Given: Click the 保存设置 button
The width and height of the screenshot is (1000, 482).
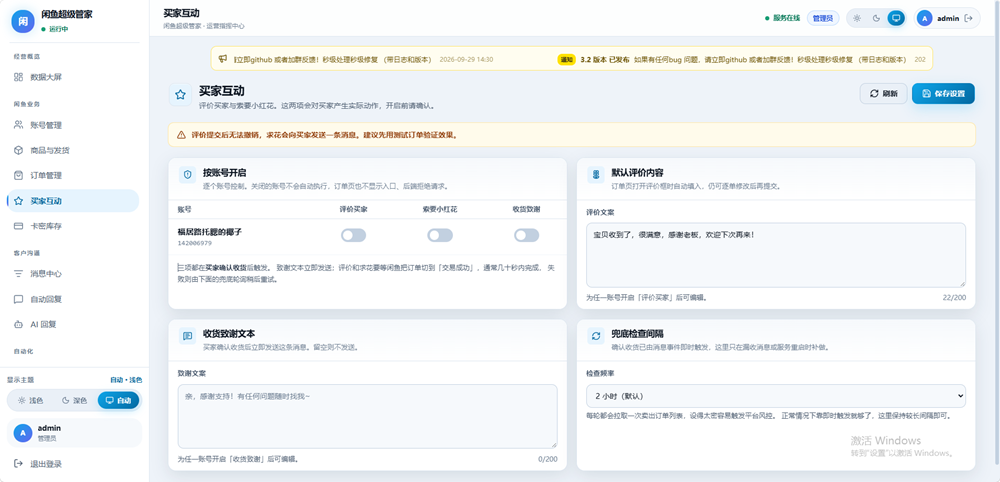Looking at the screenshot, I should click(943, 93).
